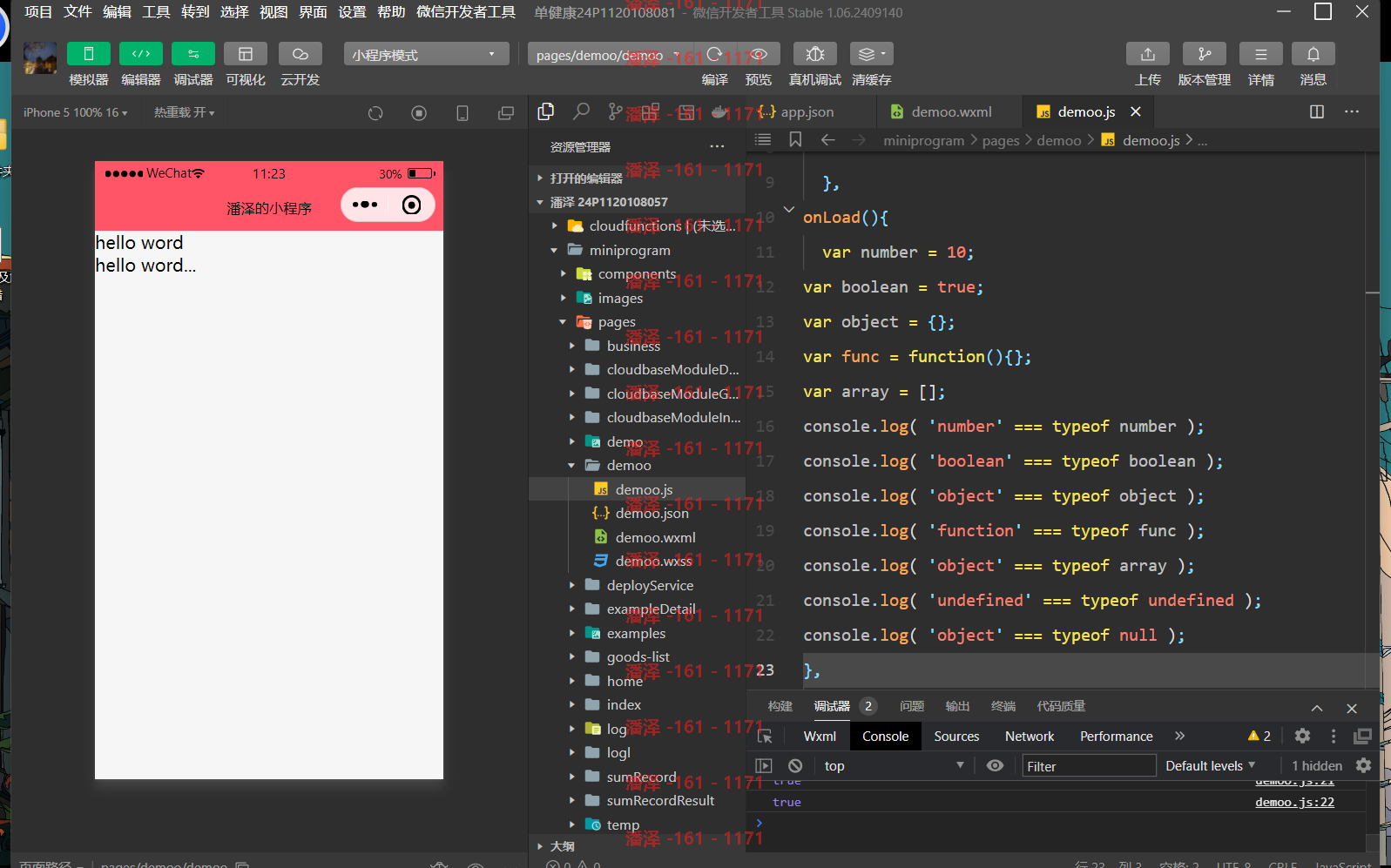Open the source control branch icon

(x=616, y=111)
